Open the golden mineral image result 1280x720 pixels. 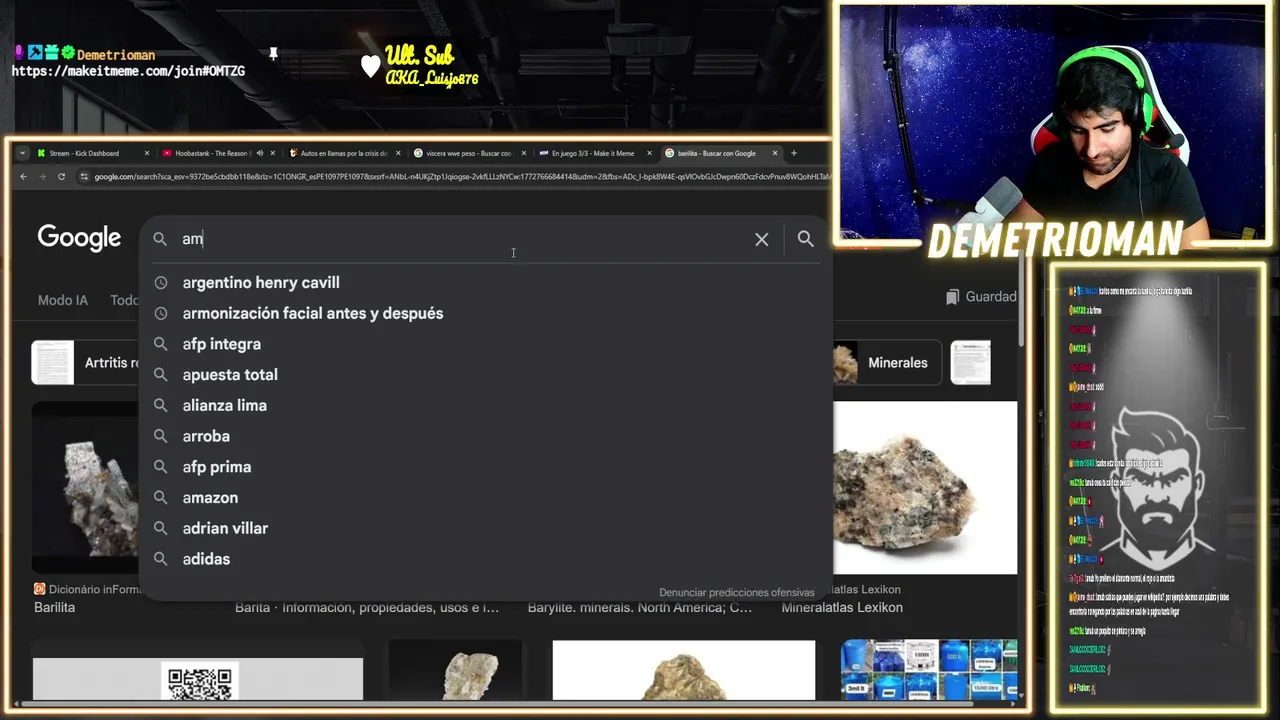coord(684,670)
